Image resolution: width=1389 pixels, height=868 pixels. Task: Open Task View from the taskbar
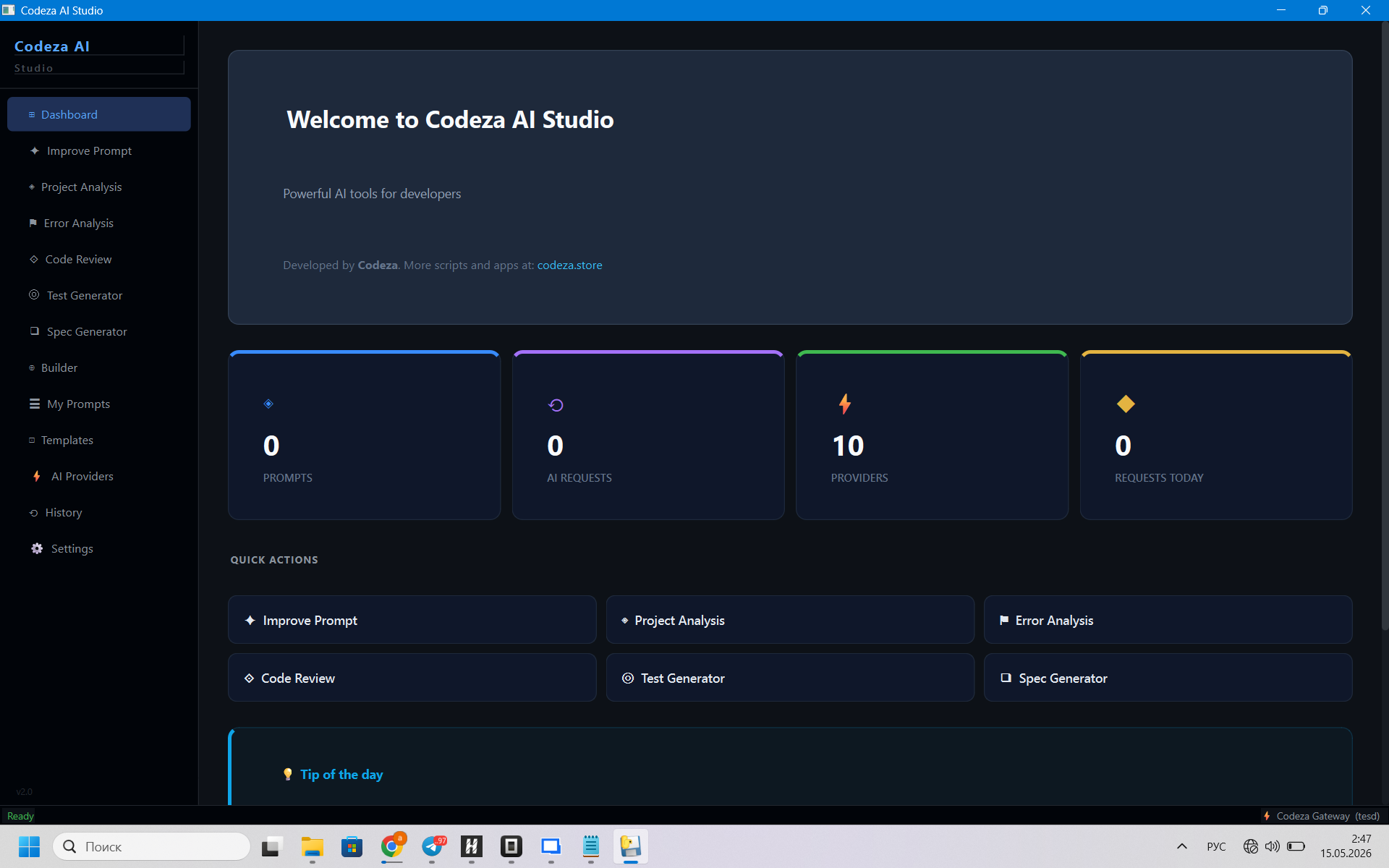(272, 846)
